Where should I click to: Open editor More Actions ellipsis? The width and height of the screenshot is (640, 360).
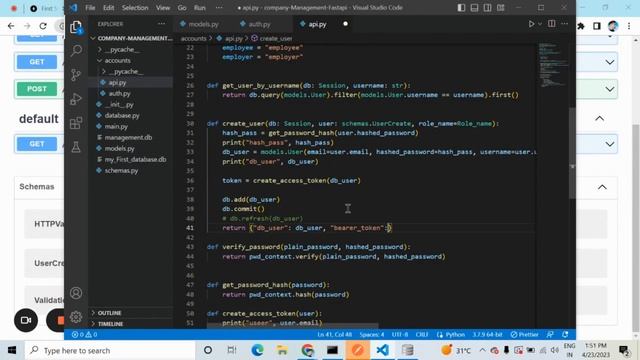click(564, 24)
